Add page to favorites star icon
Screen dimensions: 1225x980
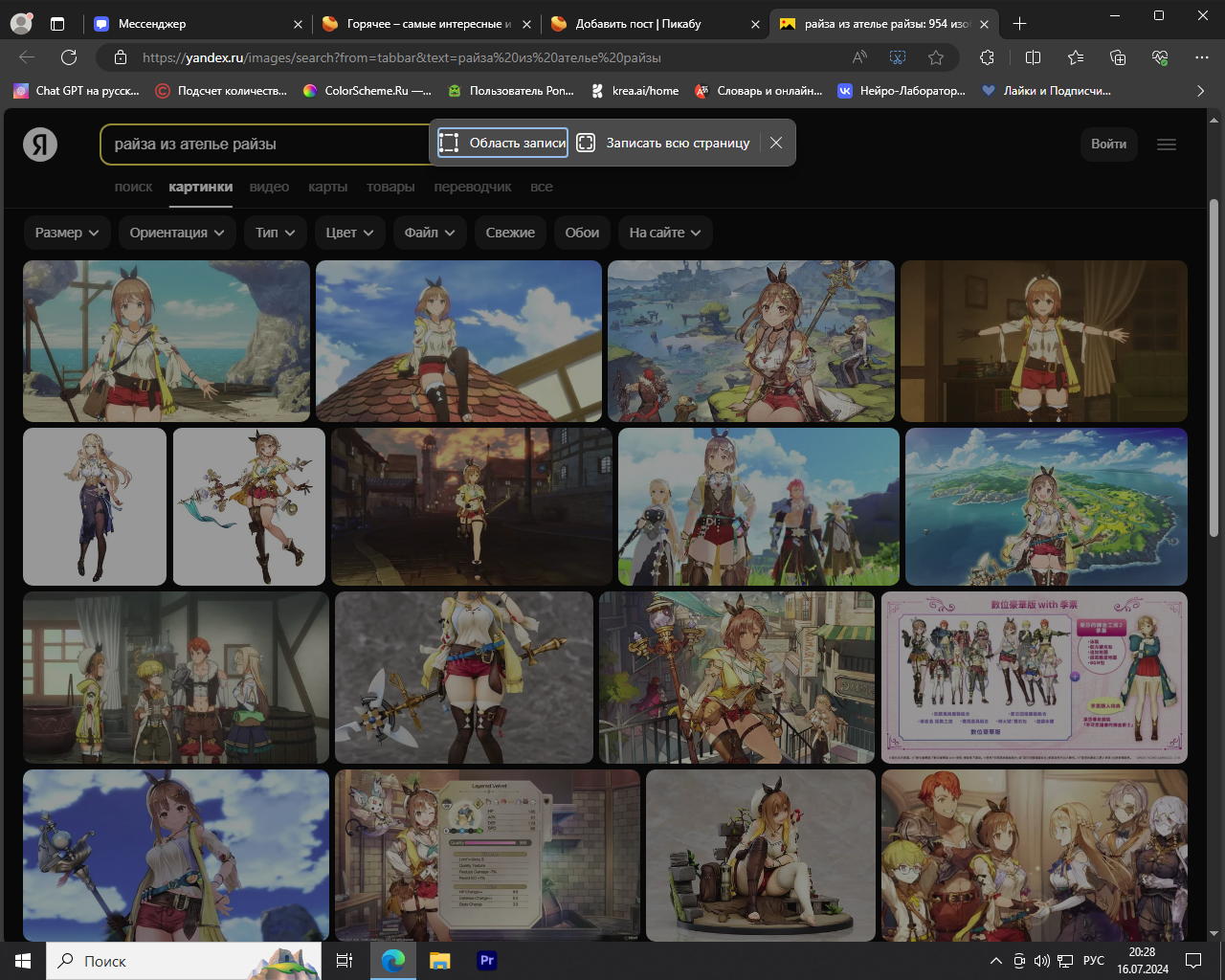[936, 57]
